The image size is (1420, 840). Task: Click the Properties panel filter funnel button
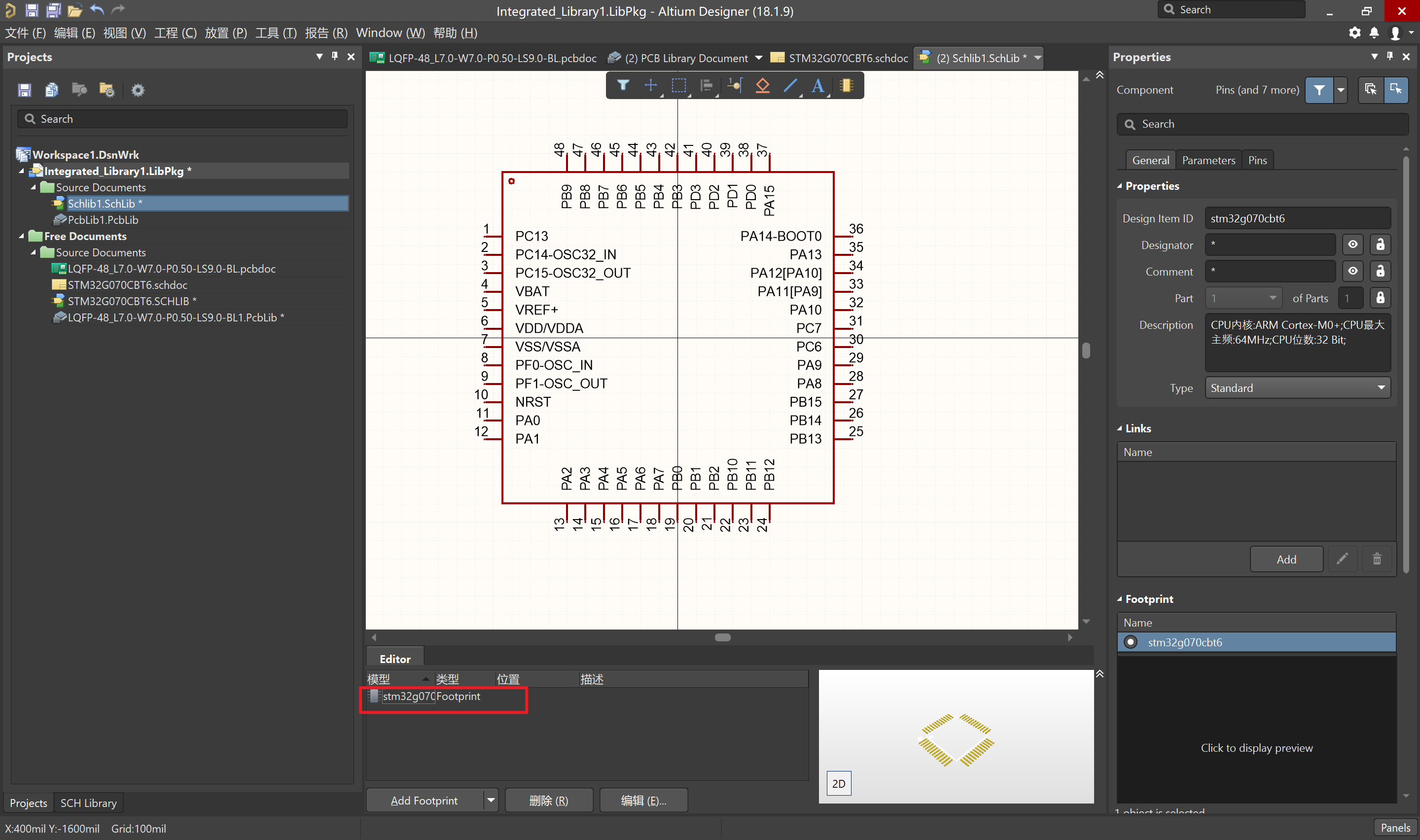tap(1319, 90)
